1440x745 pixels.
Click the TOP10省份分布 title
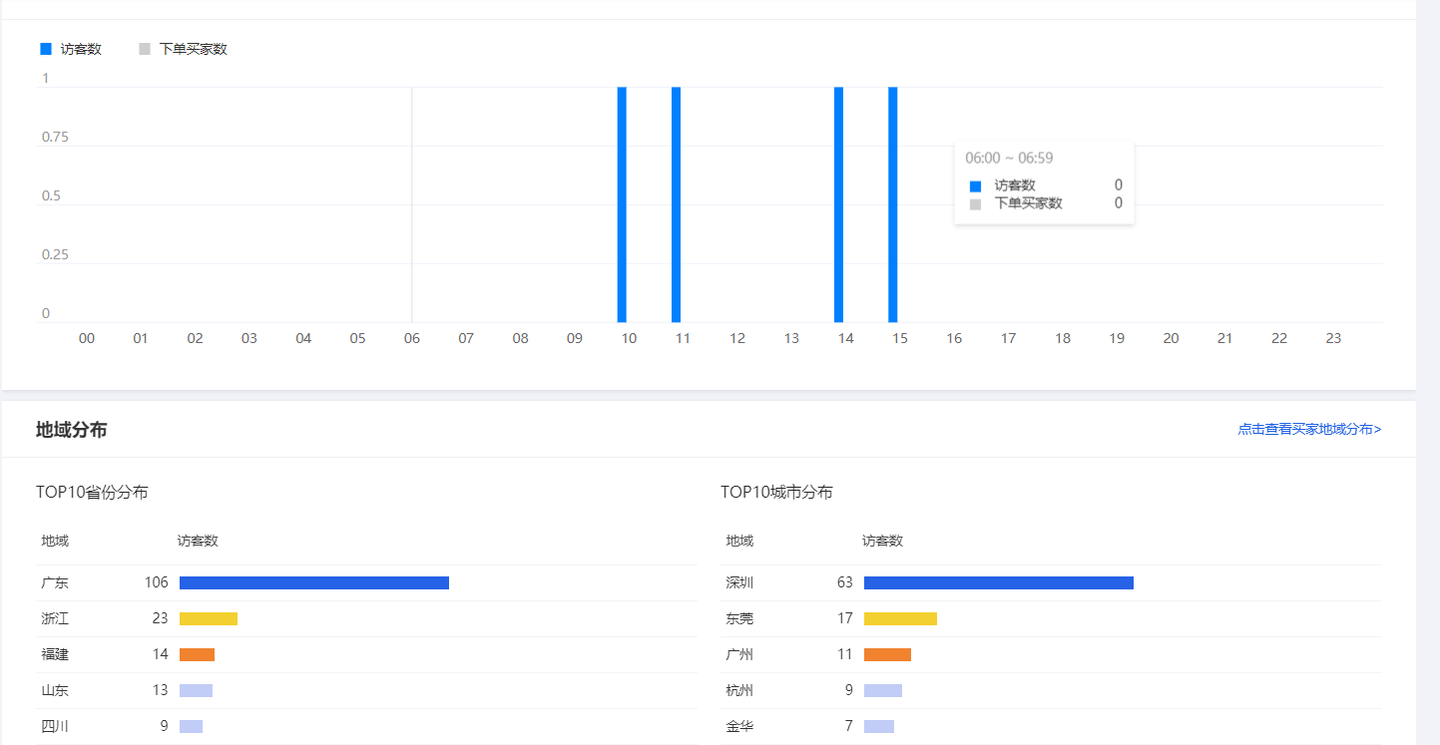tap(92, 492)
